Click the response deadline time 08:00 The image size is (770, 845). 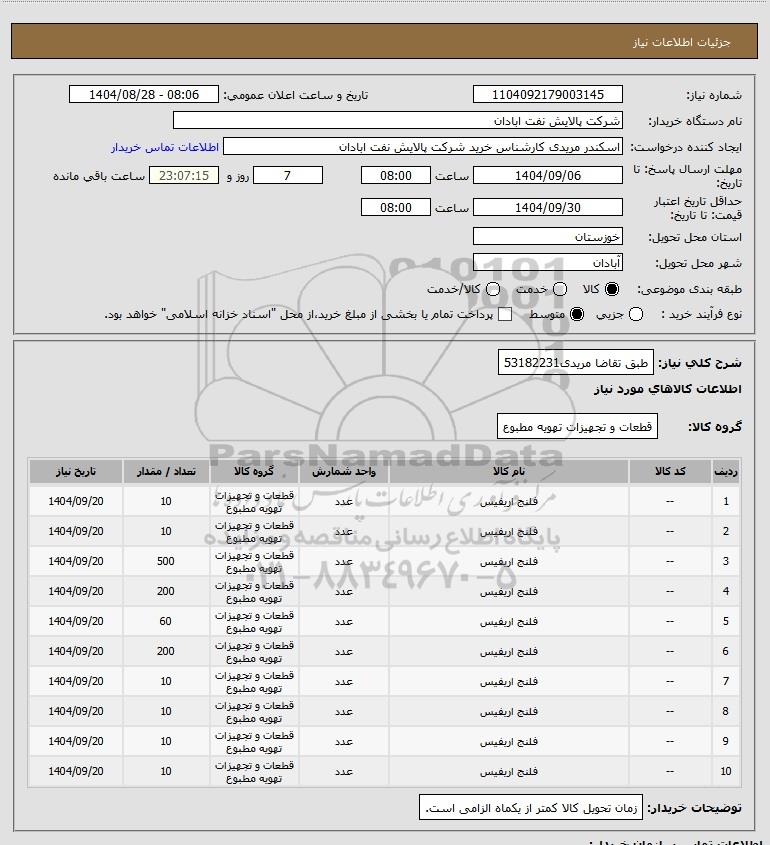click(x=396, y=175)
